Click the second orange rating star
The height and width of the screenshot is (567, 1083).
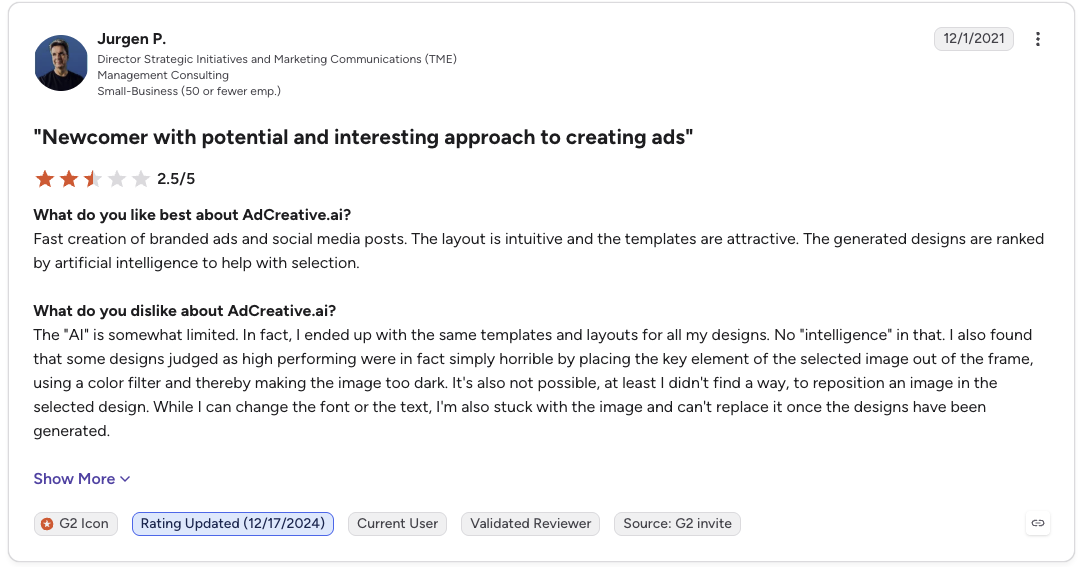tap(69, 180)
